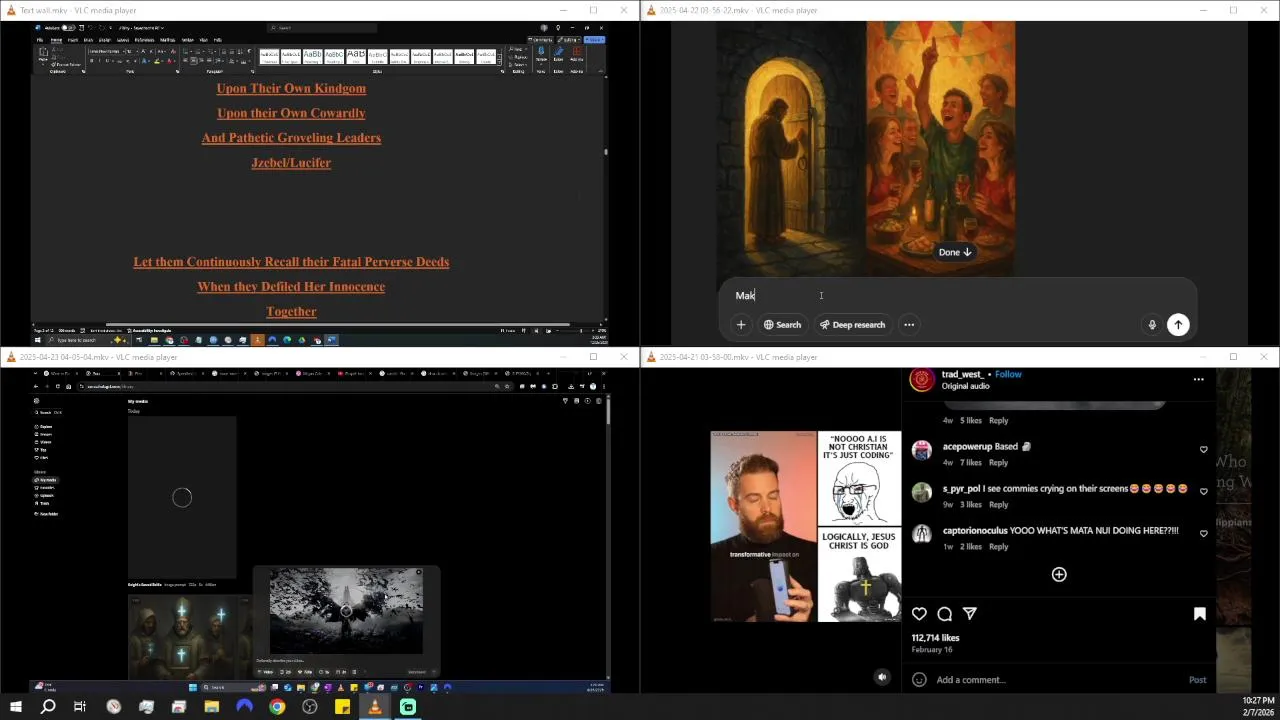The height and width of the screenshot is (720, 1280).
Task: Send the message with the arrow button
Action: pos(1178,324)
